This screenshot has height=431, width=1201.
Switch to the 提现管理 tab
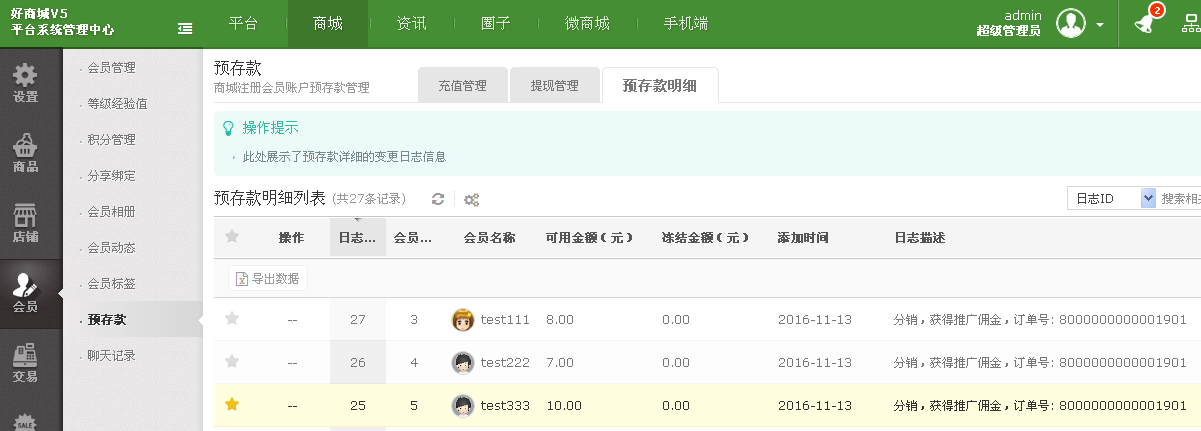[x=554, y=85]
